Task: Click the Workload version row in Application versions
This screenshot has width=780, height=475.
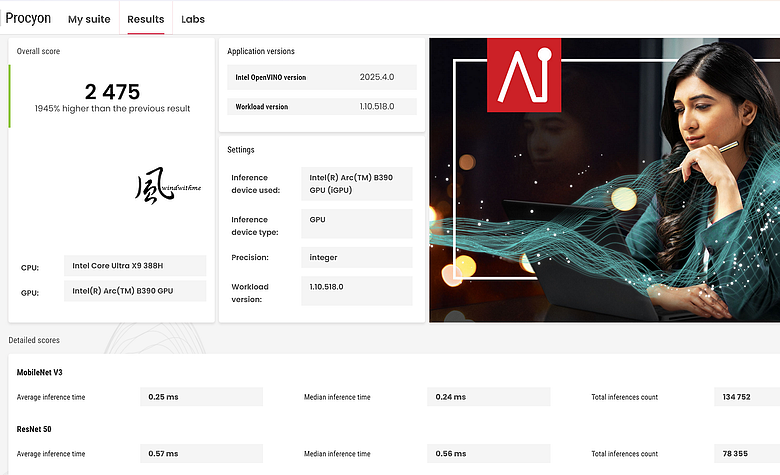Action: point(322,106)
